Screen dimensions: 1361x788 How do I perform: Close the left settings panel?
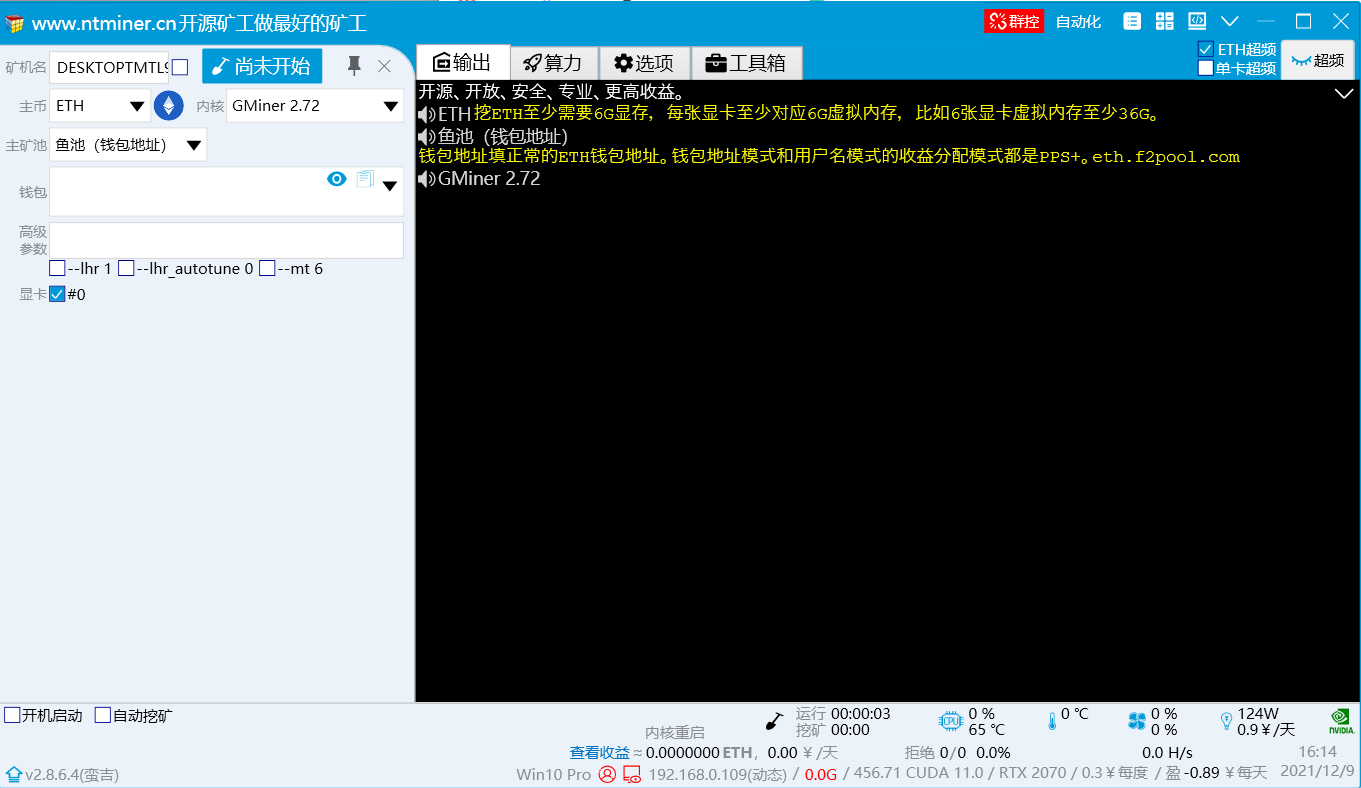point(384,66)
